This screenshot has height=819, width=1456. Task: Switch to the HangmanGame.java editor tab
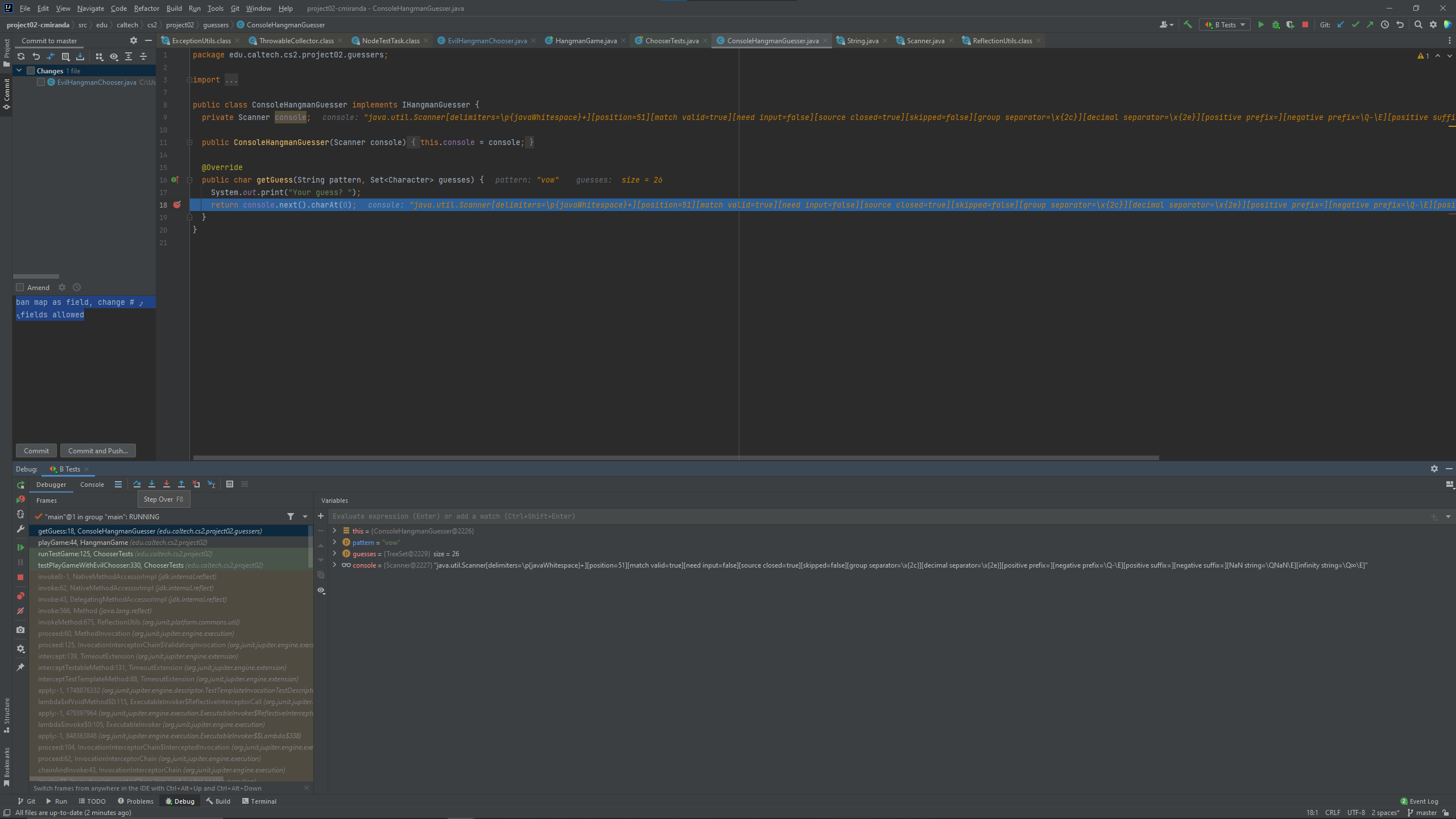point(585,41)
